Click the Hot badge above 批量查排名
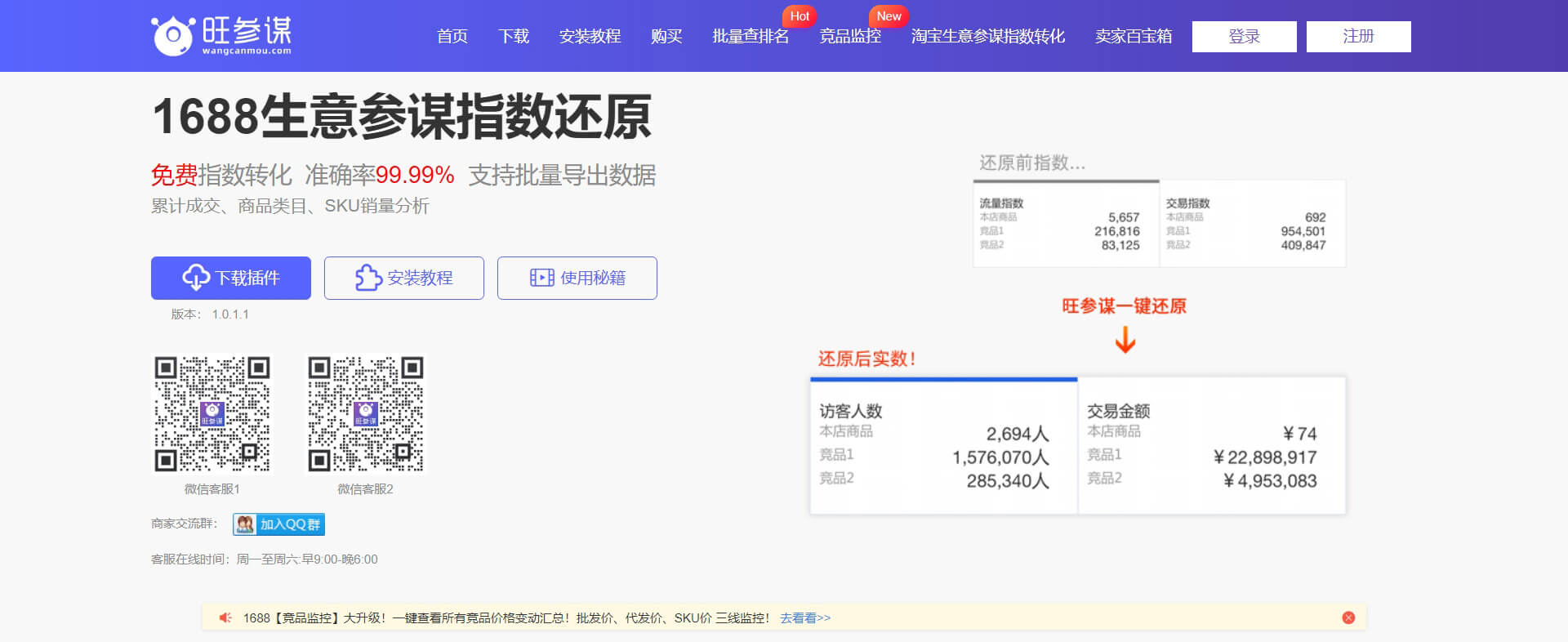The image size is (1568, 642). click(x=800, y=16)
